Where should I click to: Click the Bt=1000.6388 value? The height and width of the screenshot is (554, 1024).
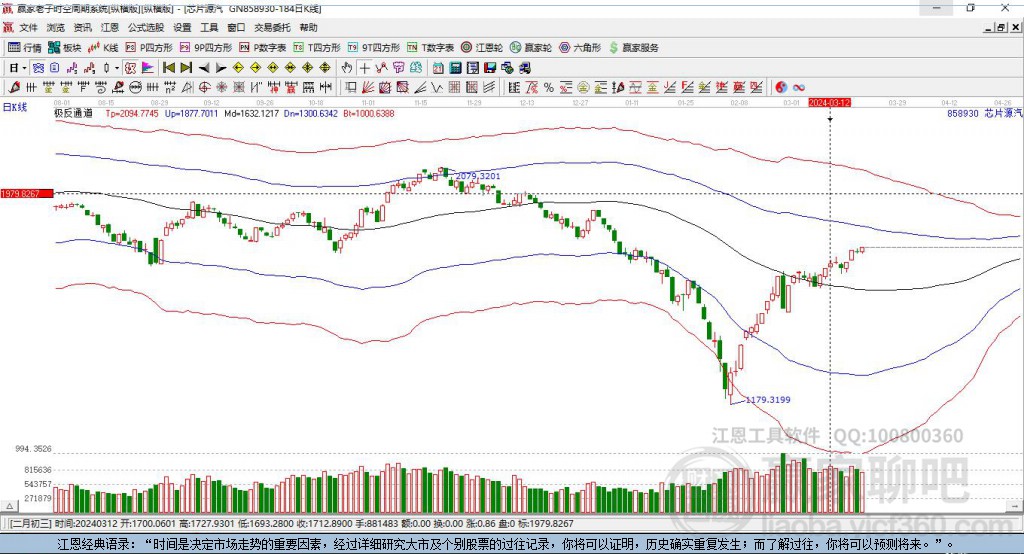tap(368, 114)
